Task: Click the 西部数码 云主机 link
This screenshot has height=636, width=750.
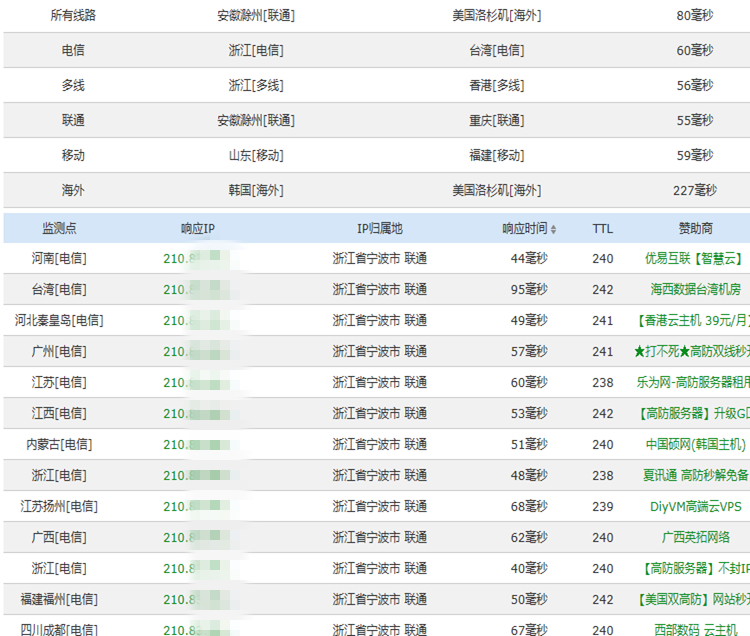Action: pyautogui.click(x=695, y=630)
